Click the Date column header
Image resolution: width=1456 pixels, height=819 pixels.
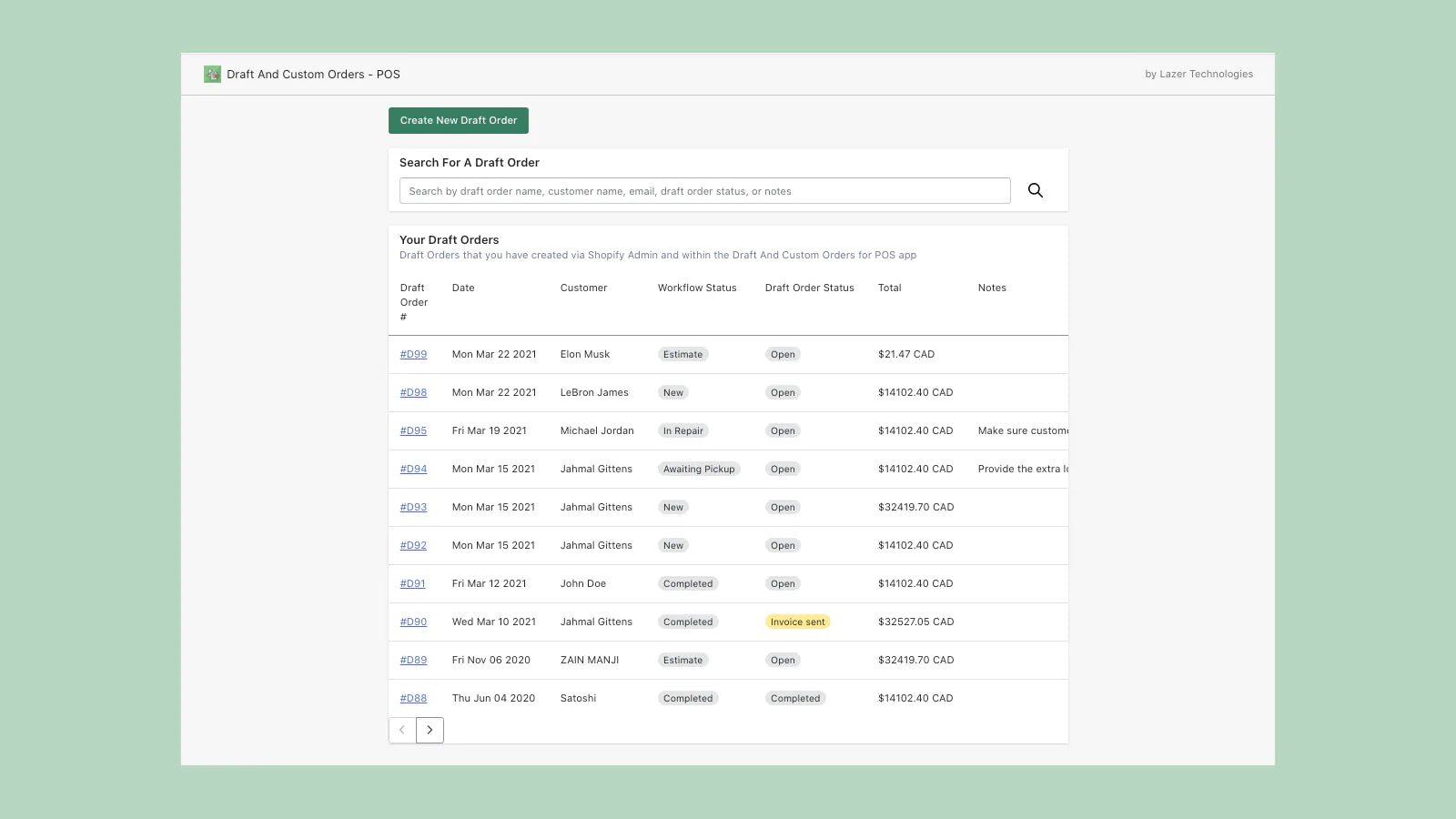click(463, 288)
